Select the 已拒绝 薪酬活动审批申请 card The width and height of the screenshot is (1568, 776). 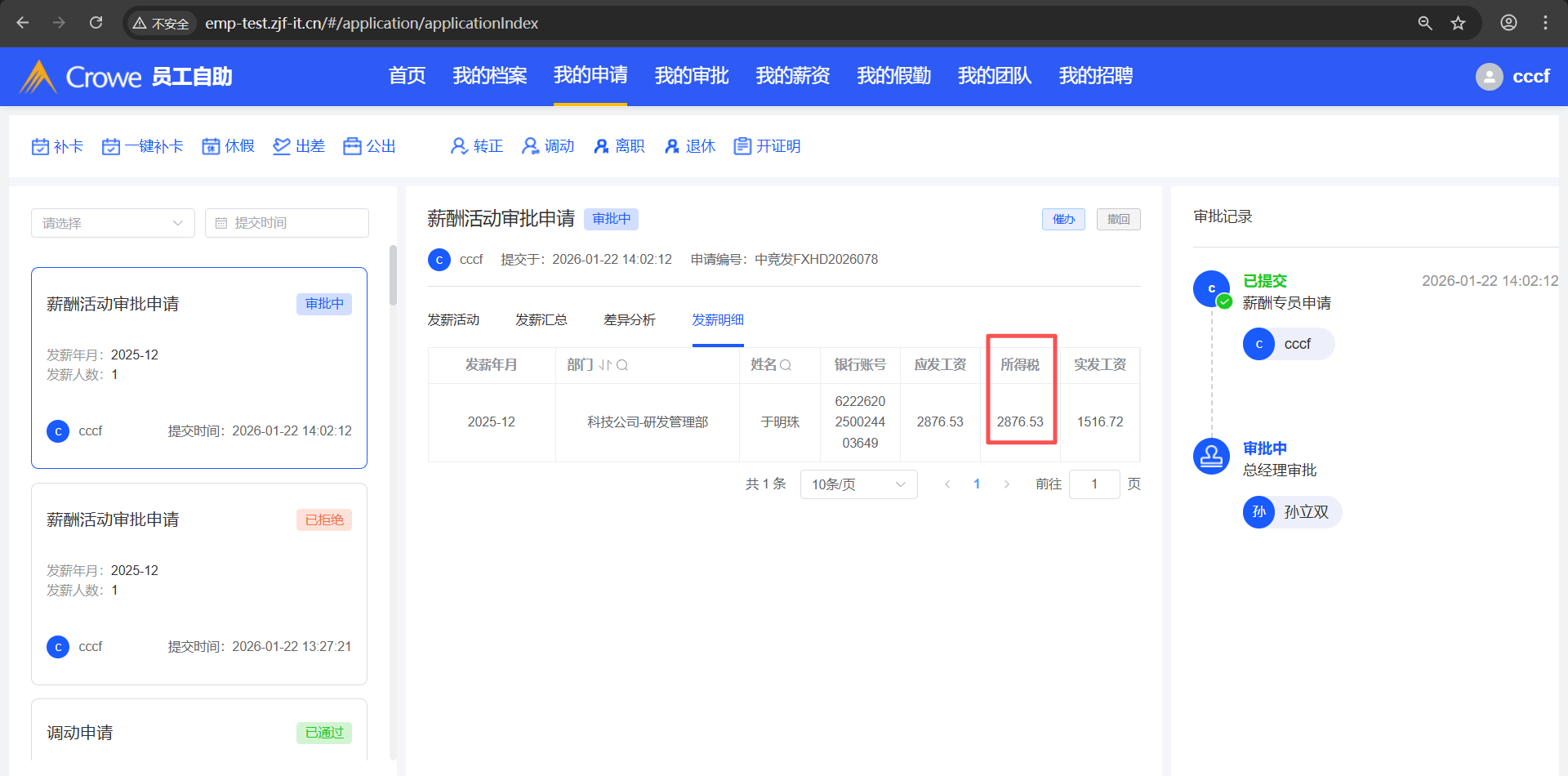tap(198, 583)
